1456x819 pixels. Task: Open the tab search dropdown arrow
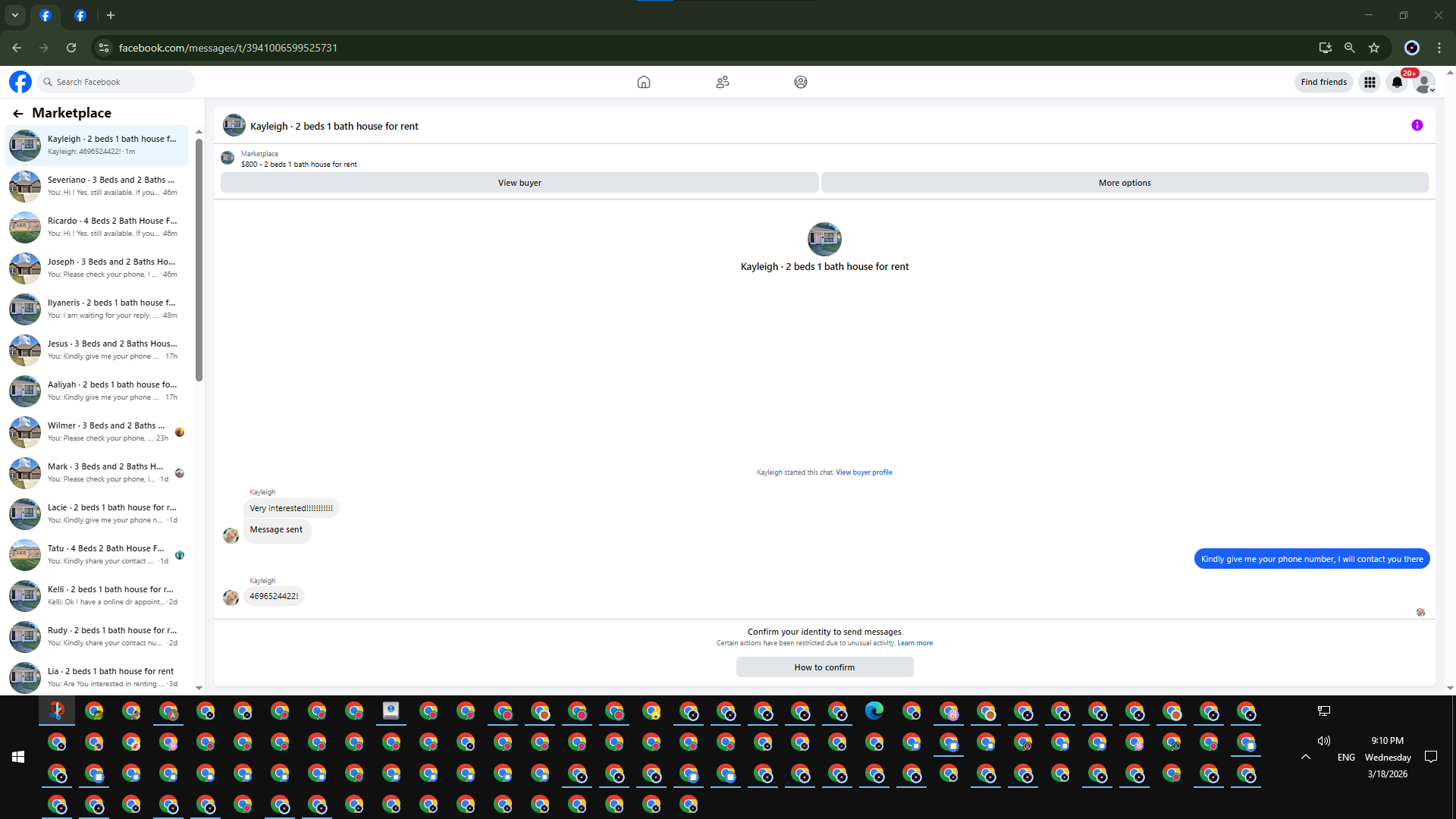tap(15, 15)
